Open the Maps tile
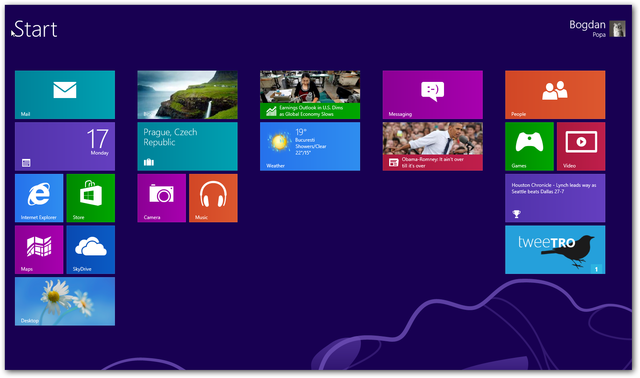This screenshot has height=378, width=640. 39,249
